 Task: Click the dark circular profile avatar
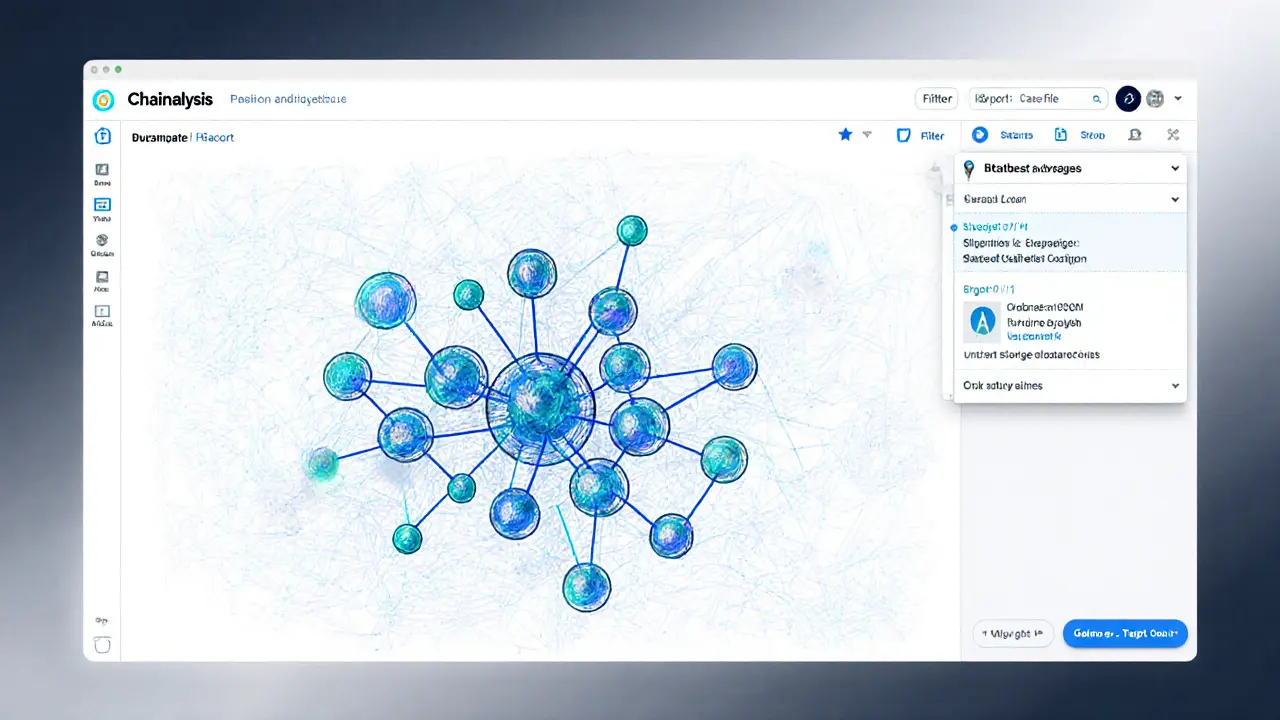tap(1128, 98)
